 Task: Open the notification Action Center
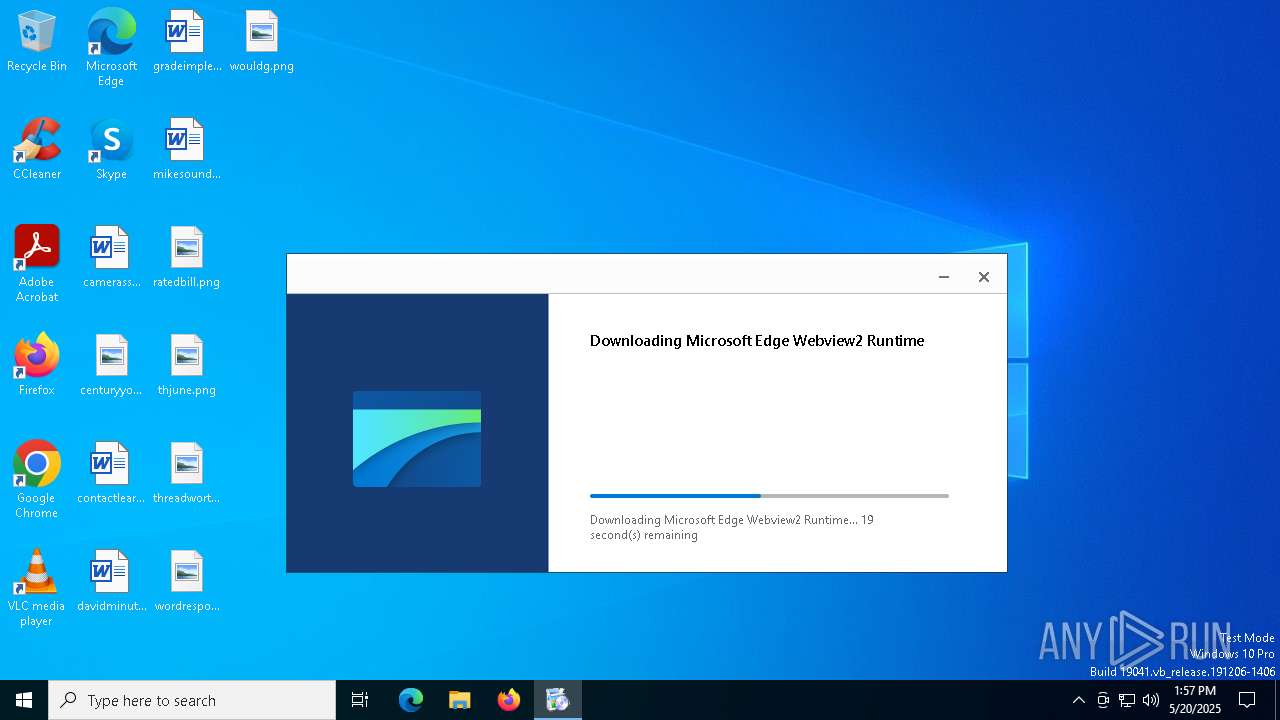1247,700
